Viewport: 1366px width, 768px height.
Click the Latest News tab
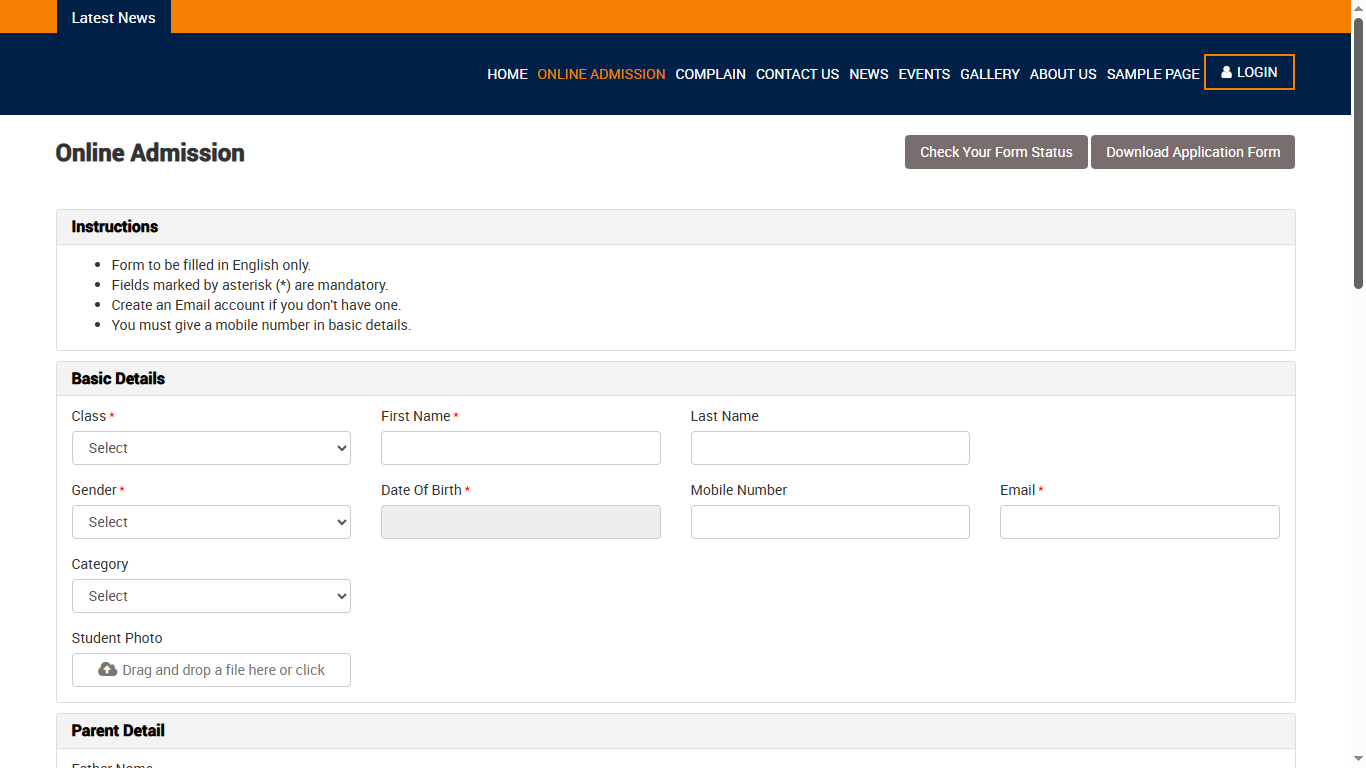pos(113,17)
